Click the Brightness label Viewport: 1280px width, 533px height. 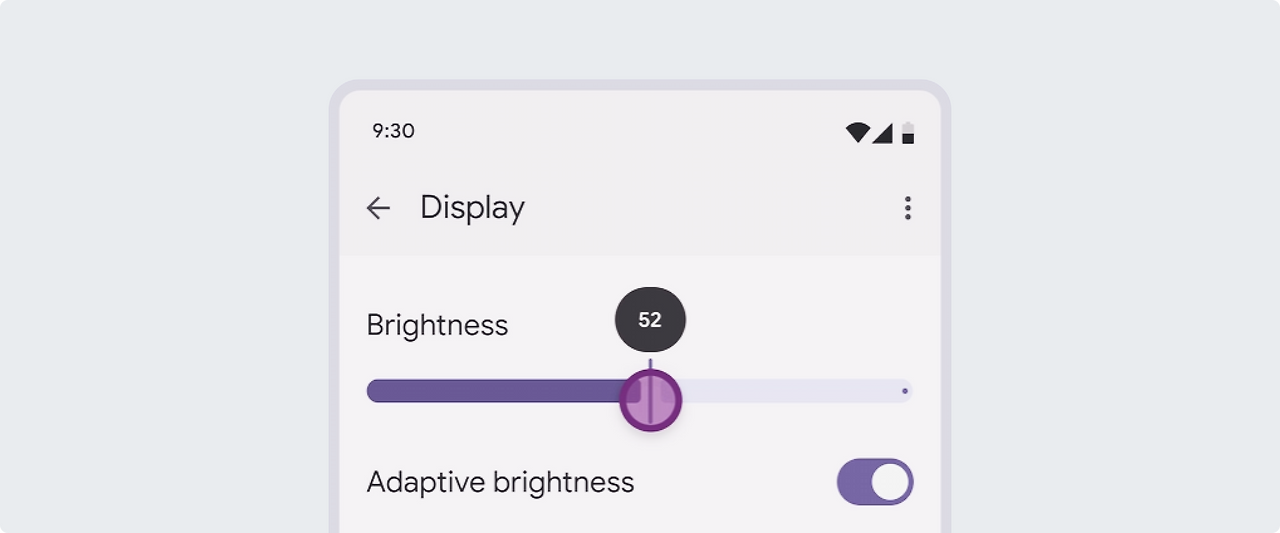pos(437,325)
